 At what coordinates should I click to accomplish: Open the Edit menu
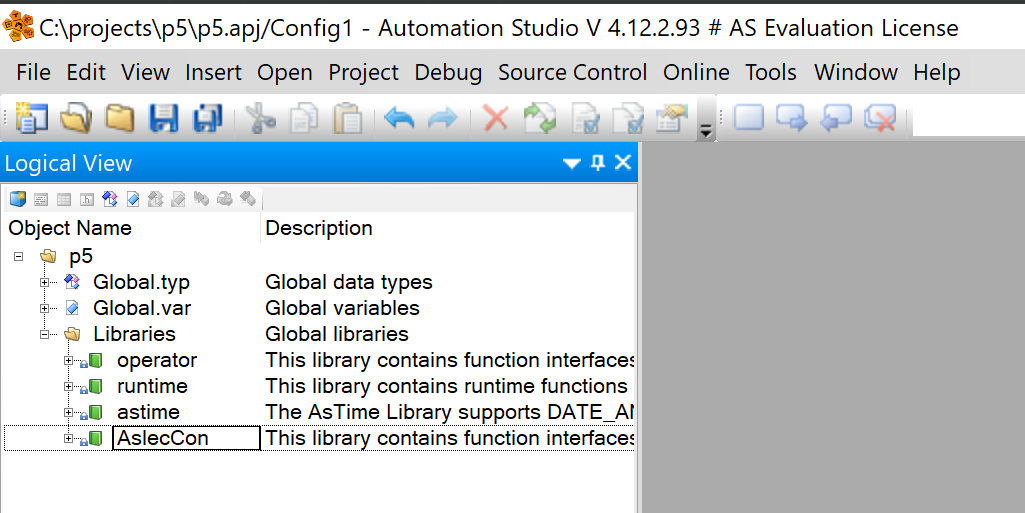point(86,73)
